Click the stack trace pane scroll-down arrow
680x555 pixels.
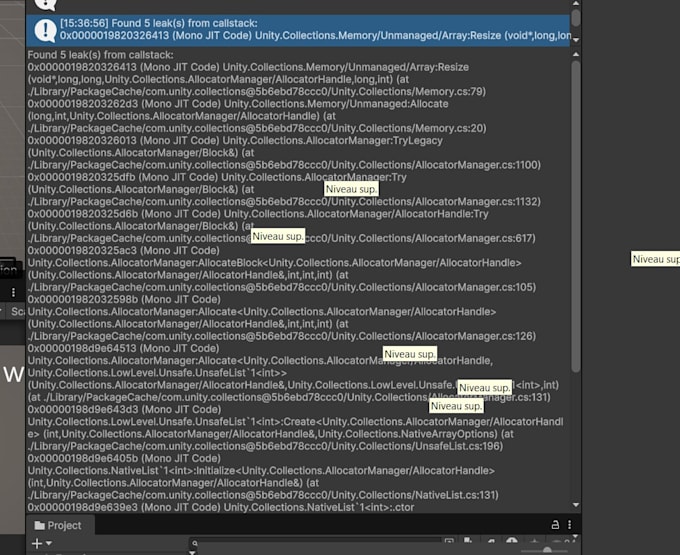click(576, 505)
